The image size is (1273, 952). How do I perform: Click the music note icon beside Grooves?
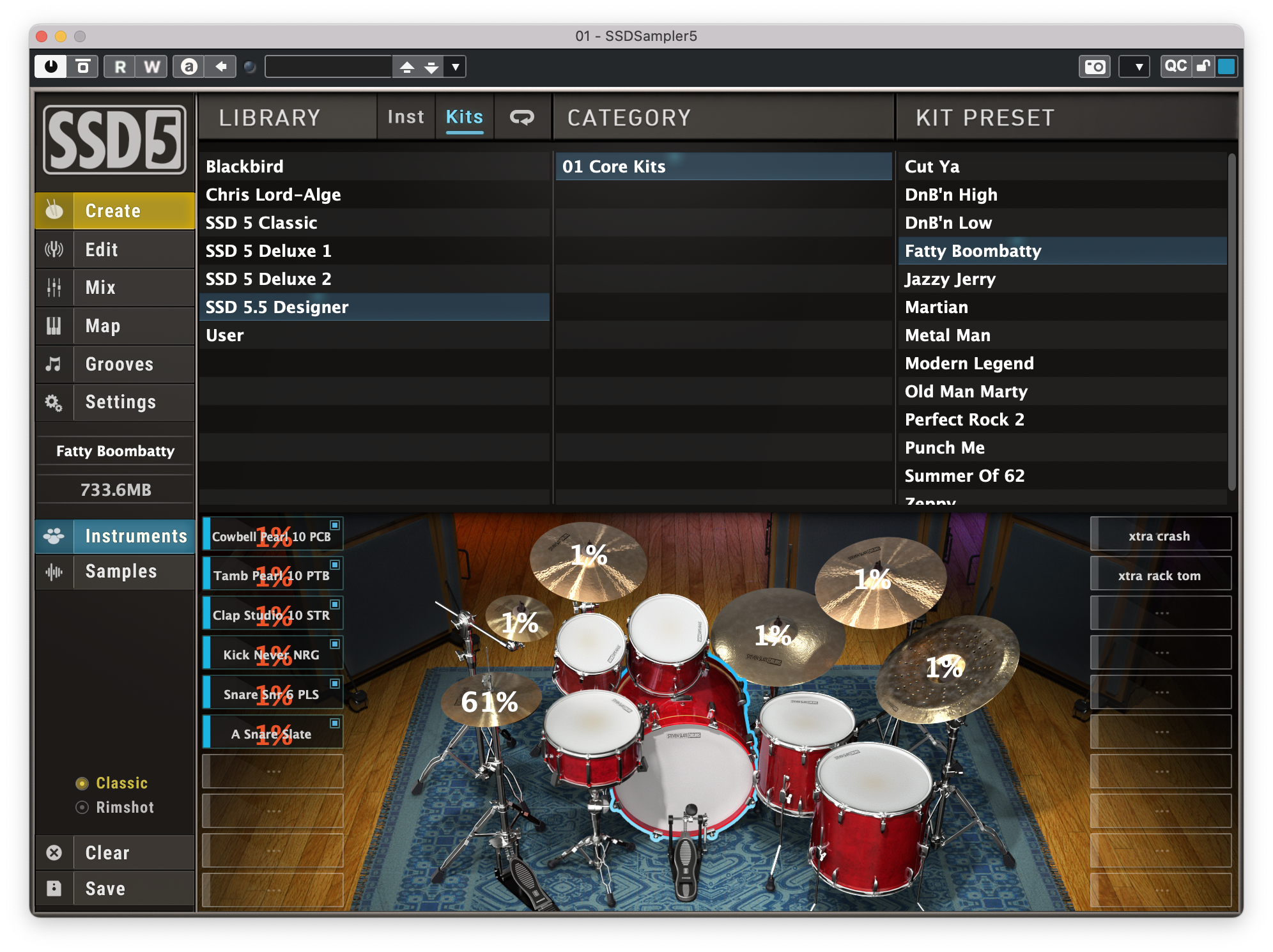53,364
